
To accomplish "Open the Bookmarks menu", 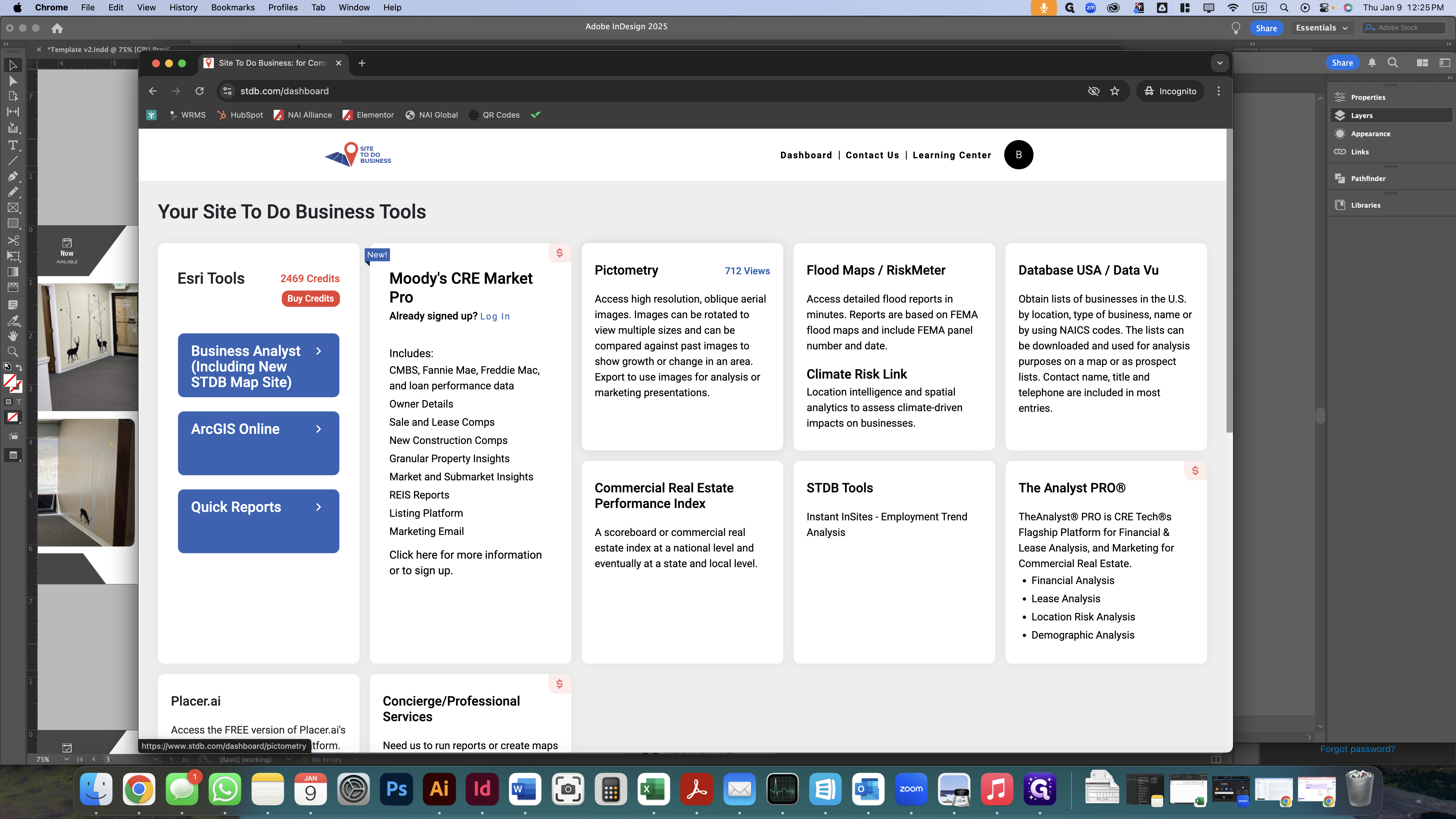I will click(233, 7).
